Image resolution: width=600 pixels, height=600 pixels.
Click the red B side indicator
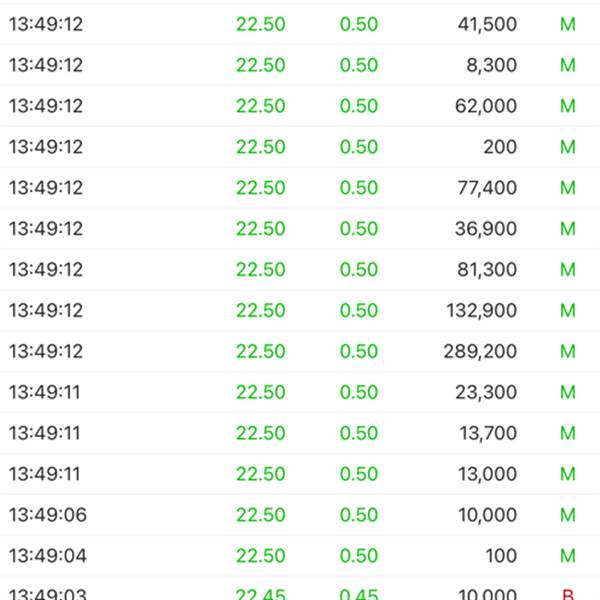click(x=568, y=594)
